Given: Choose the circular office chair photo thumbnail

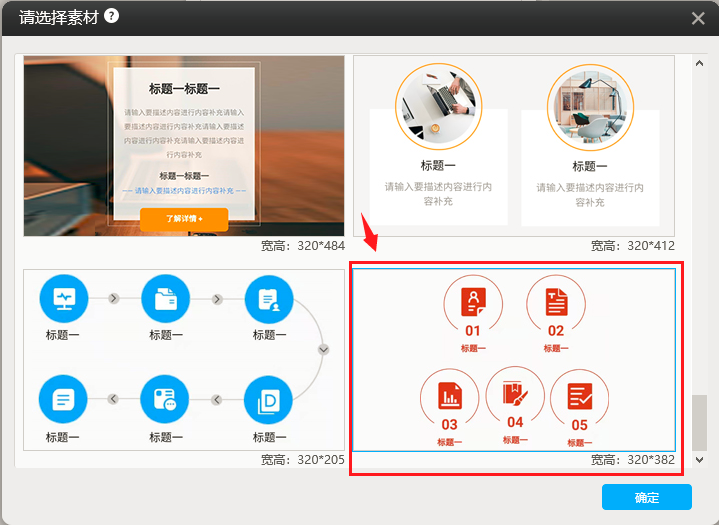Looking at the screenshot, I should (590, 105).
